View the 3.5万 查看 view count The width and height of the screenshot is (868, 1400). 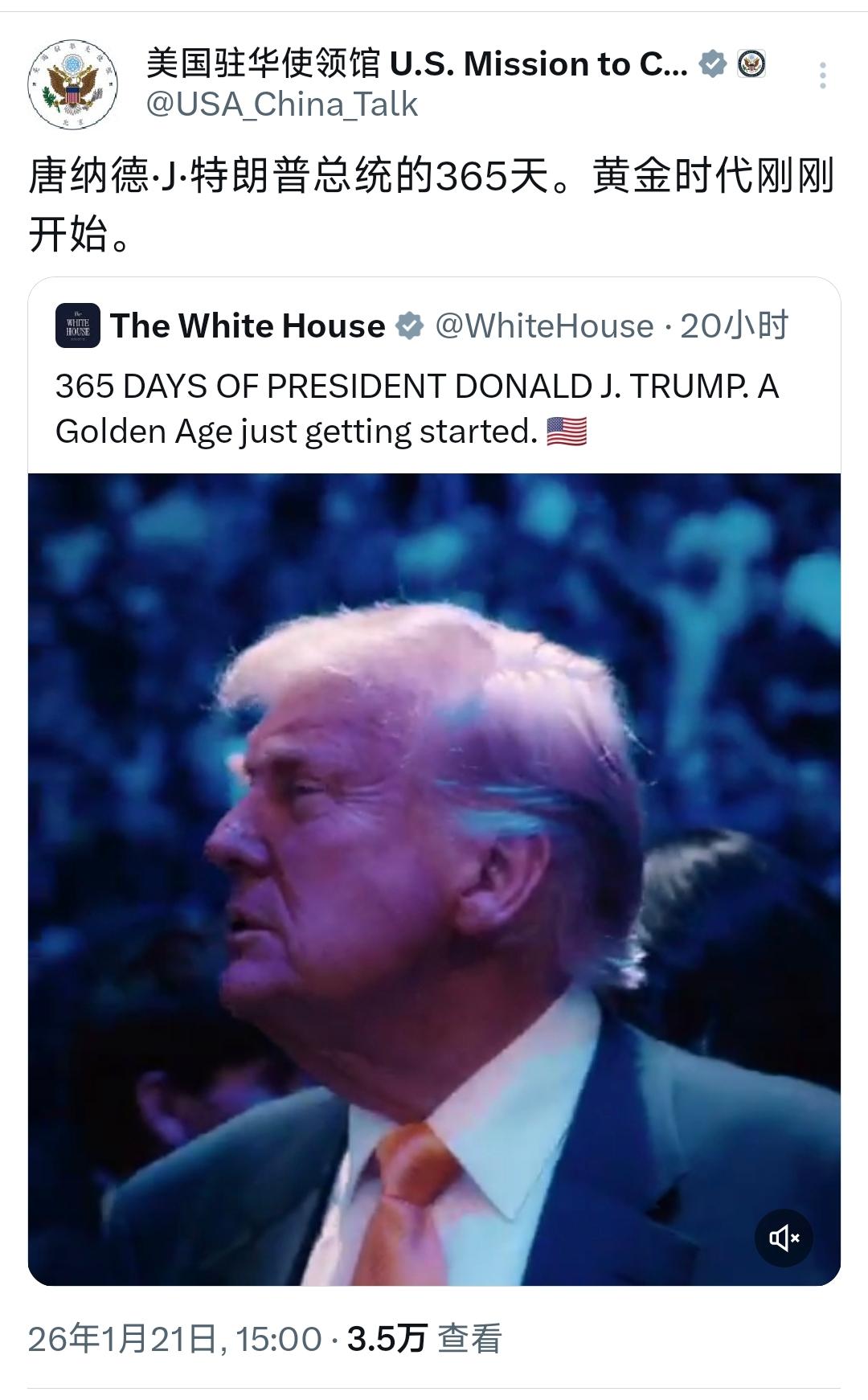pos(424,1339)
